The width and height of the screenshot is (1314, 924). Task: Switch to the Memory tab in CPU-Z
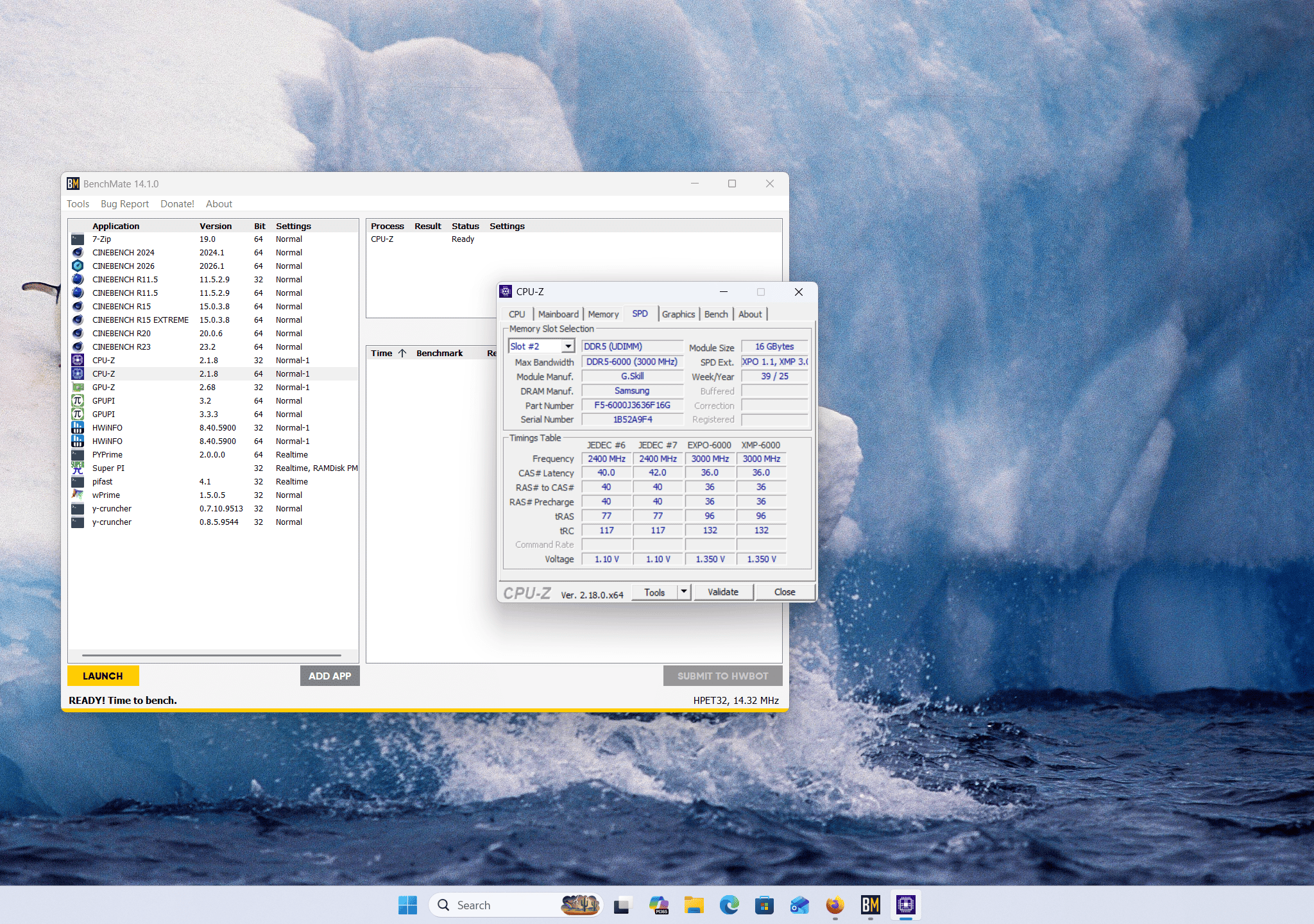603,314
